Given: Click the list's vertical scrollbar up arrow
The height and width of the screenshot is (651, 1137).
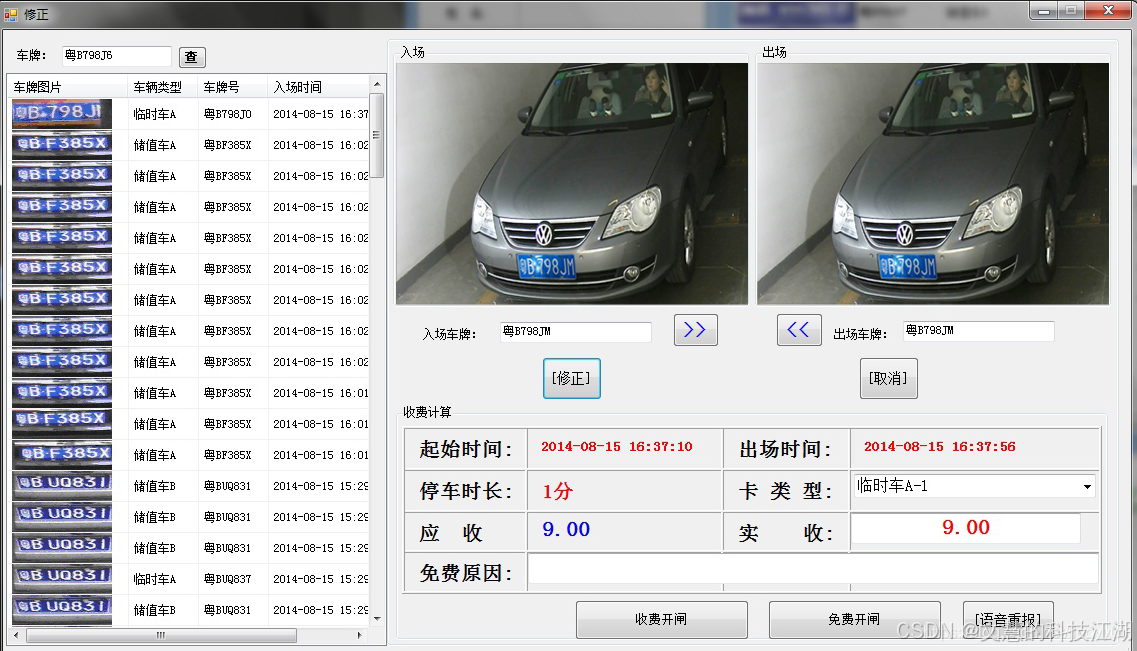Looking at the screenshot, I should tap(377, 85).
